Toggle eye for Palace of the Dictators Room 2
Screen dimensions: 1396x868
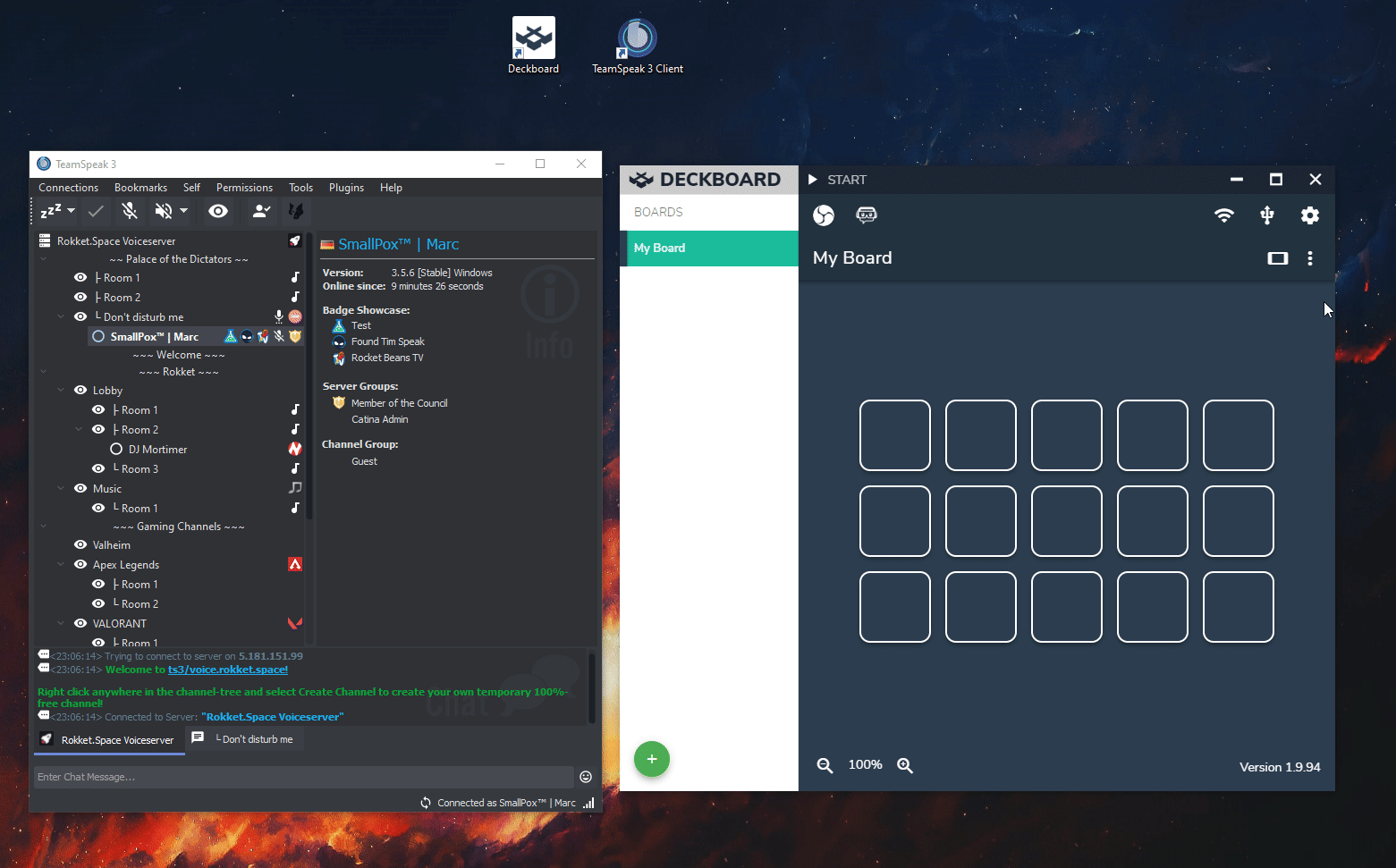[80, 297]
